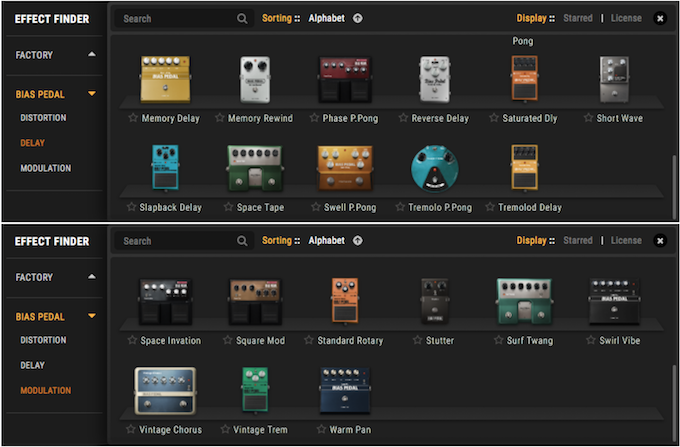Toggle the star for Short Wave
The width and height of the screenshot is (680, 447).
588,118
